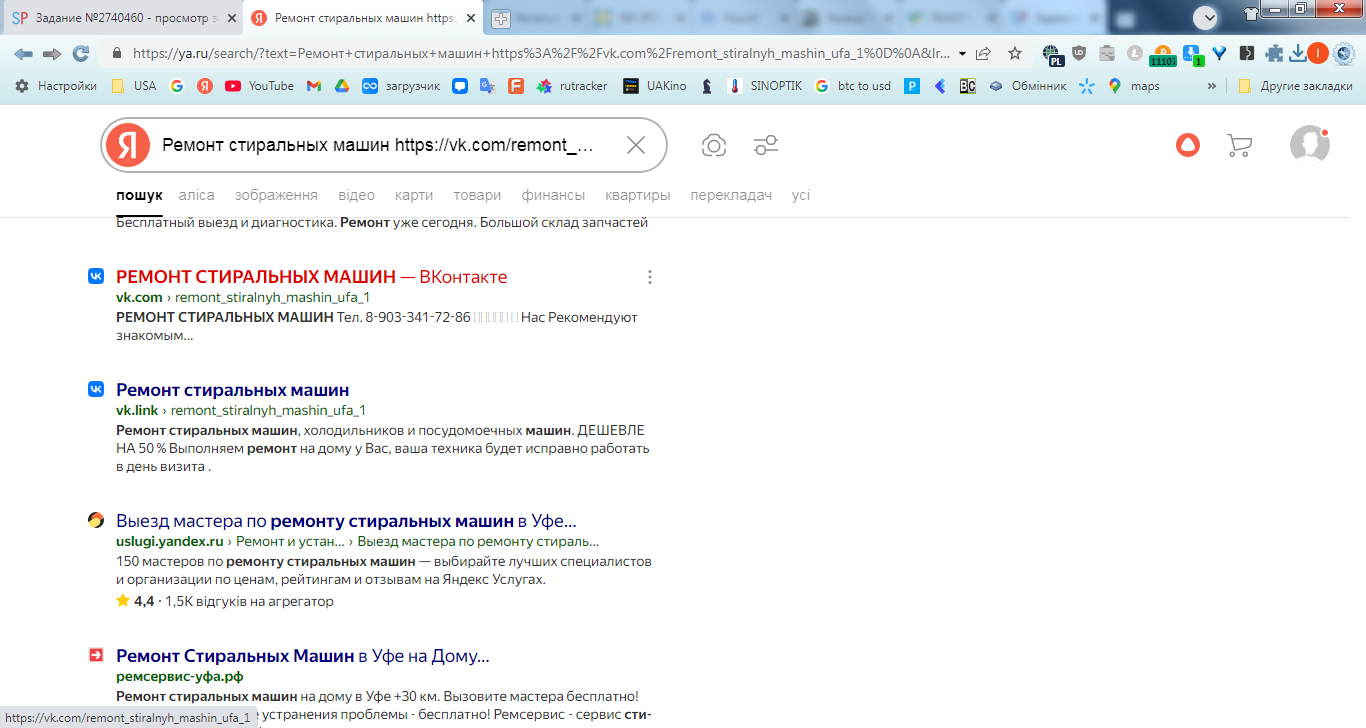Click the ремсервис-уфа.рф green URL
The height and width of the screenshot is (728, 1366).
180,677
